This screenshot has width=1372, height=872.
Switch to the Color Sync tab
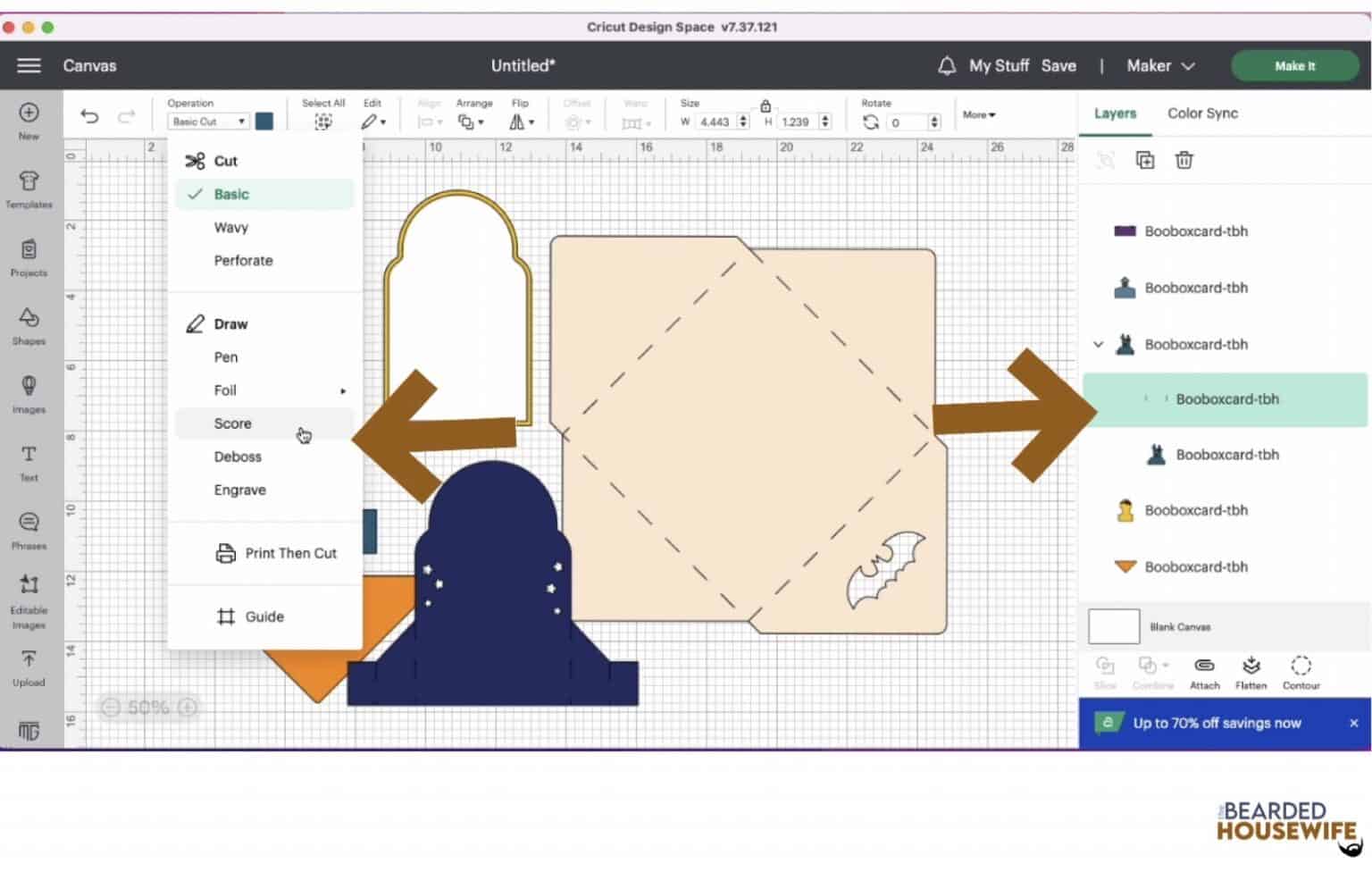click(1202, 113)
